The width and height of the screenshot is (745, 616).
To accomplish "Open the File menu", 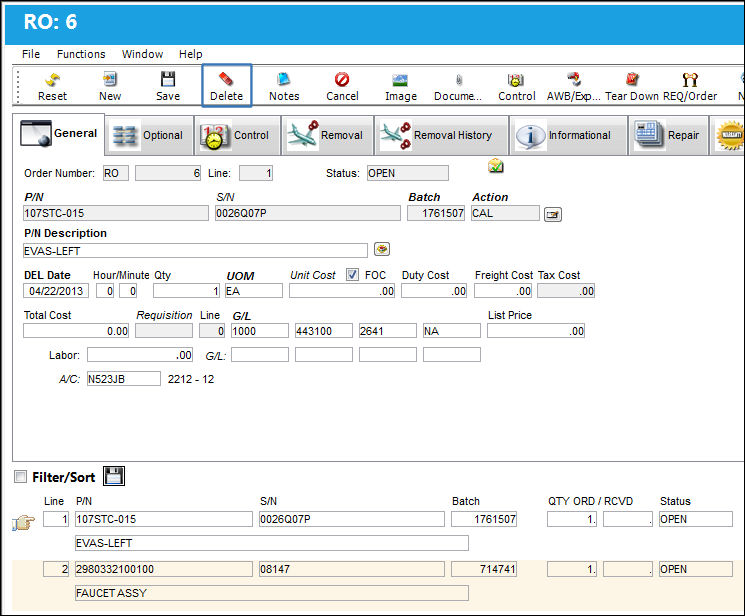I will point(31,54).
